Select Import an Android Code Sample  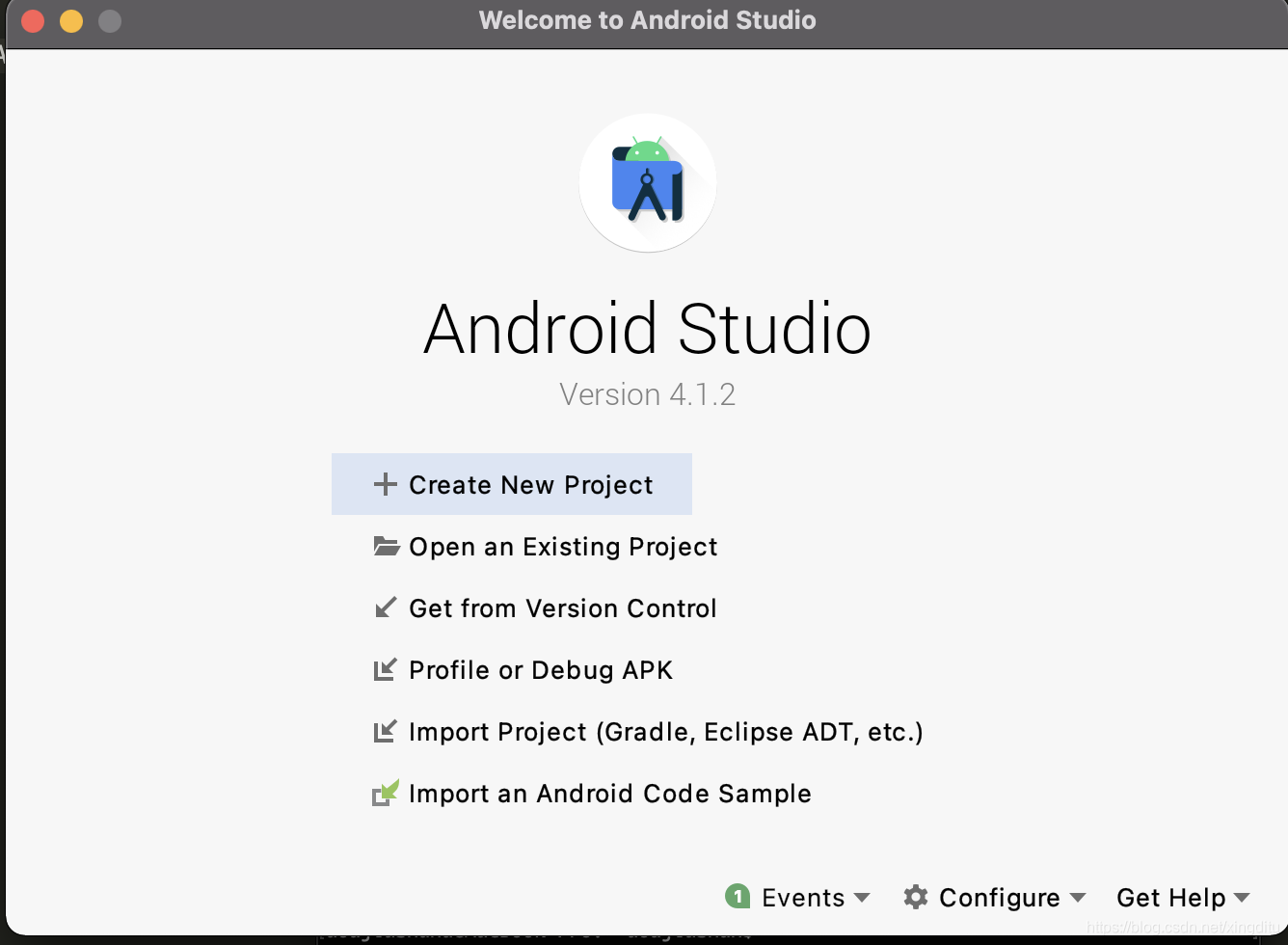[609, 794]
